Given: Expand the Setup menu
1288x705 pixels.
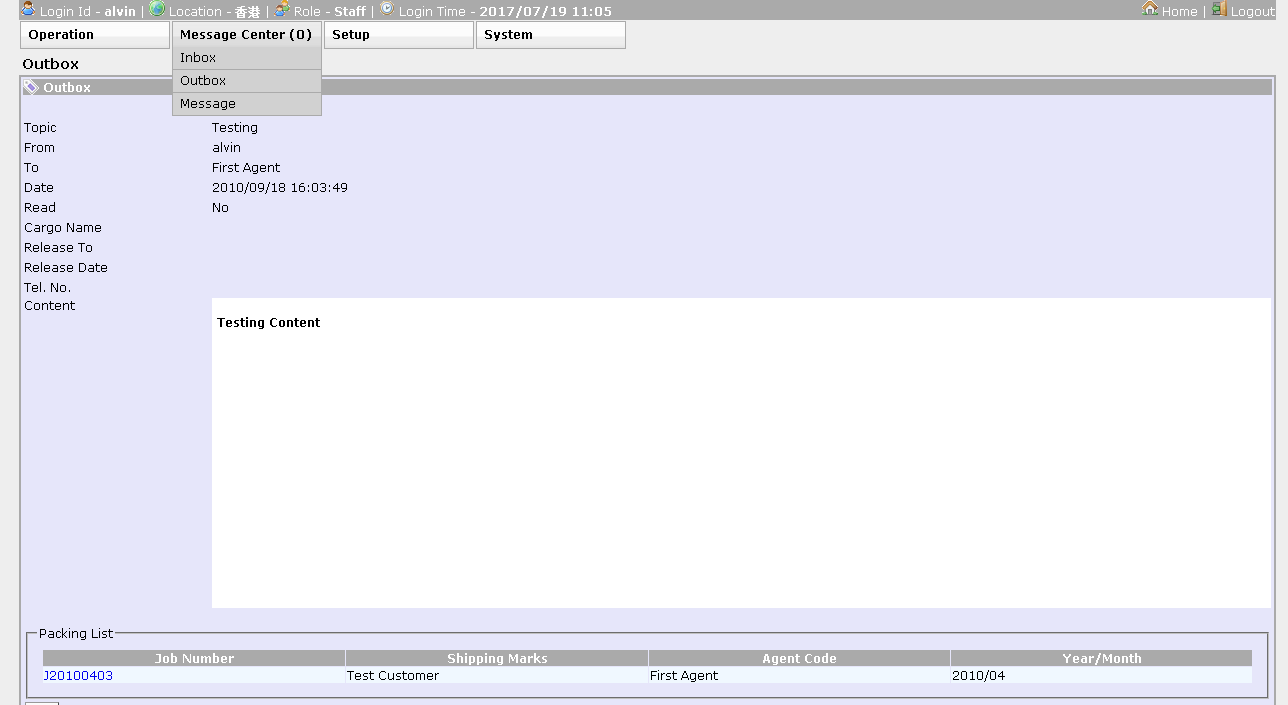Looking at the screenshot, I should click(398, 35).
